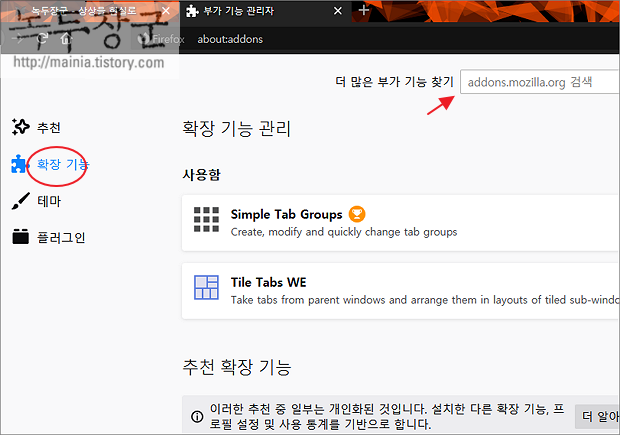
Task: Click the info icon in recommendation notice
Action: pos(197,416)
